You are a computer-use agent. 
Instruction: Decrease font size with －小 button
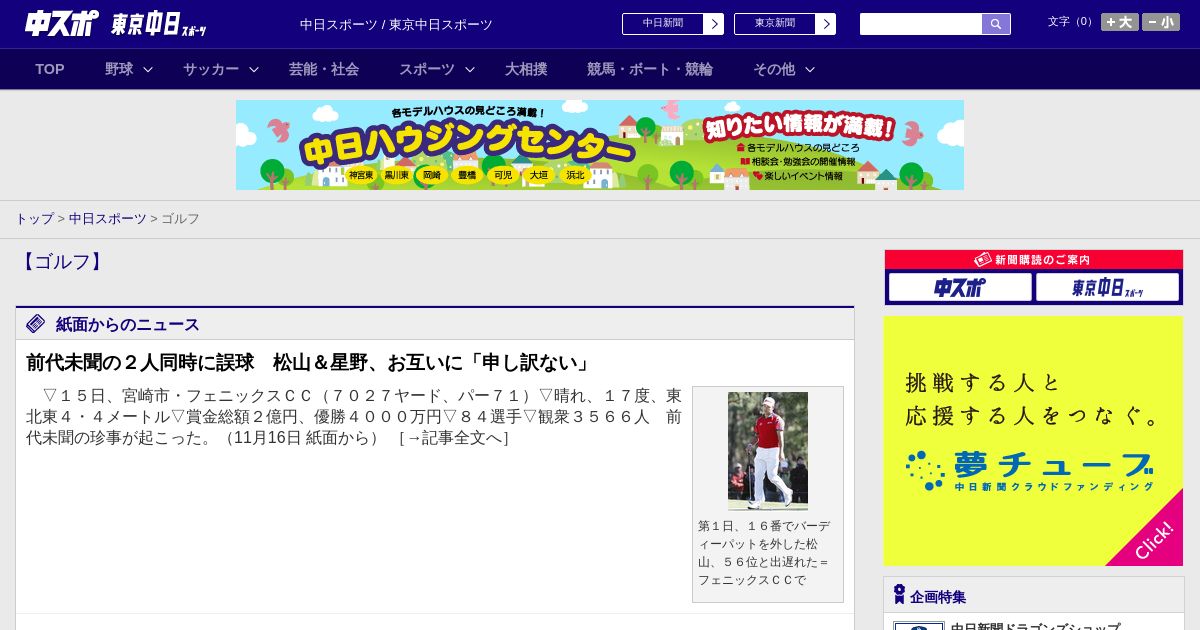(x=1161, y=22)
